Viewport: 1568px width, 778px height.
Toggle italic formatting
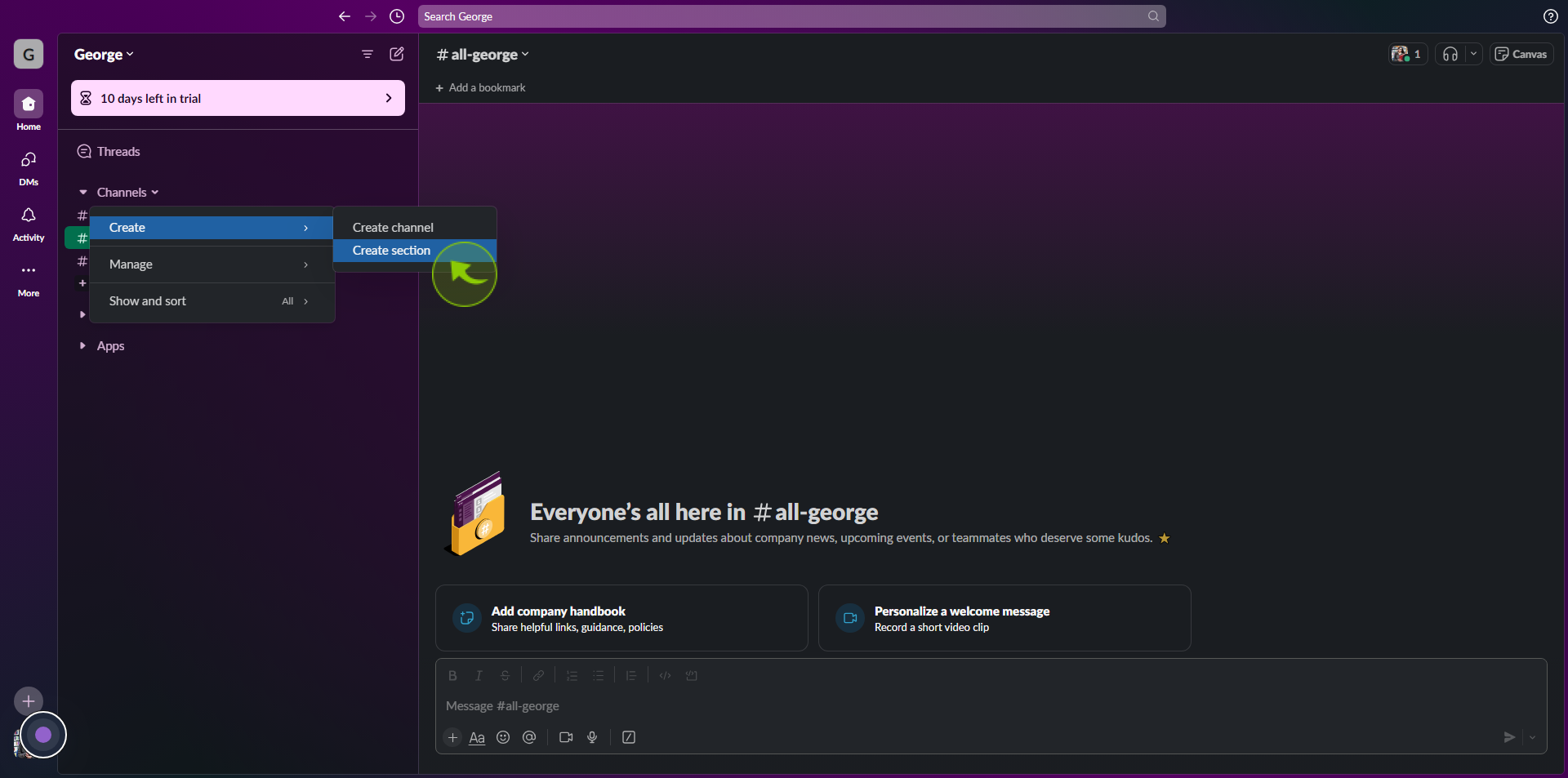(x=479, y=676)
